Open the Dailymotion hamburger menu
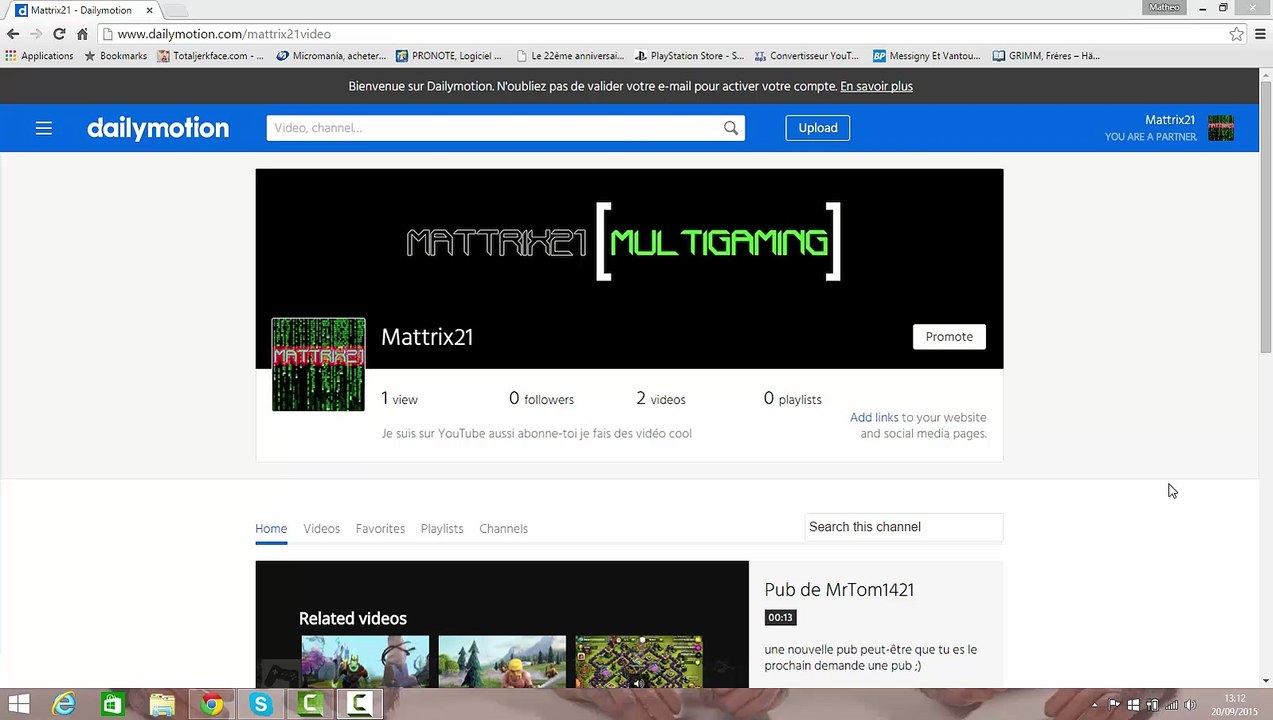Image resolution: width=1273 pixels, height=720 pixels. (x=43, y=128)
